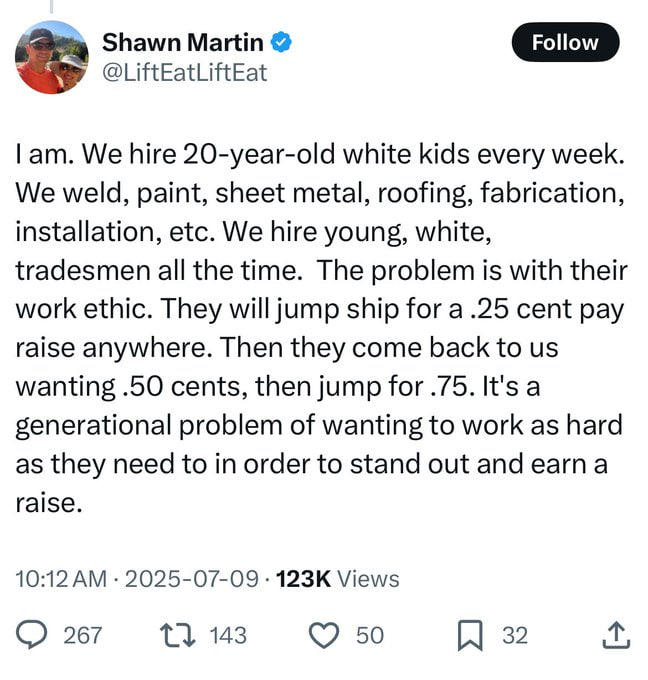Open the share upload arrow icon
The image size is (648, 680).
tap(616, 635)
